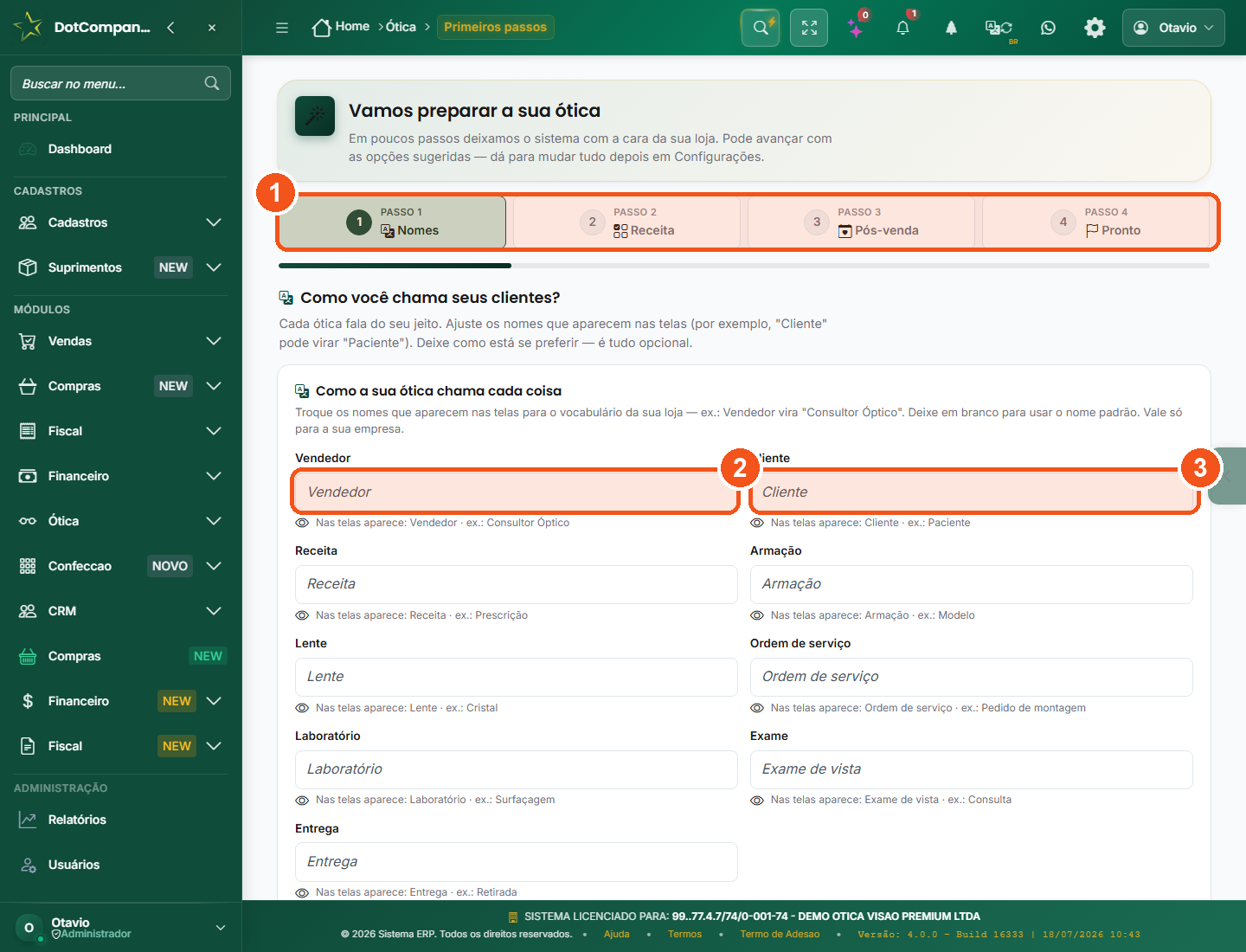Image resolution: width=1246 pixels, height=952 pixels.
Task: Click the menu search magnifier icon
Action: (212, 83)
